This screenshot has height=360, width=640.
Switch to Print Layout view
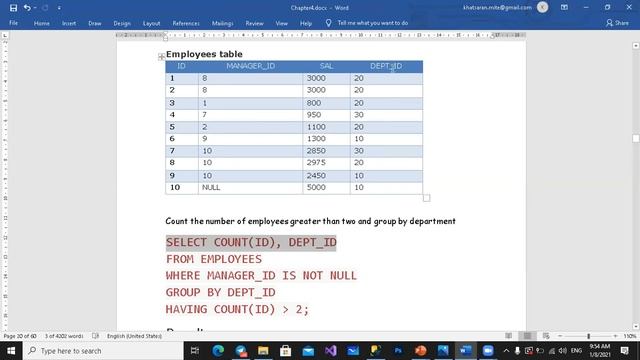pyautogui.click(x=527, y=336)
